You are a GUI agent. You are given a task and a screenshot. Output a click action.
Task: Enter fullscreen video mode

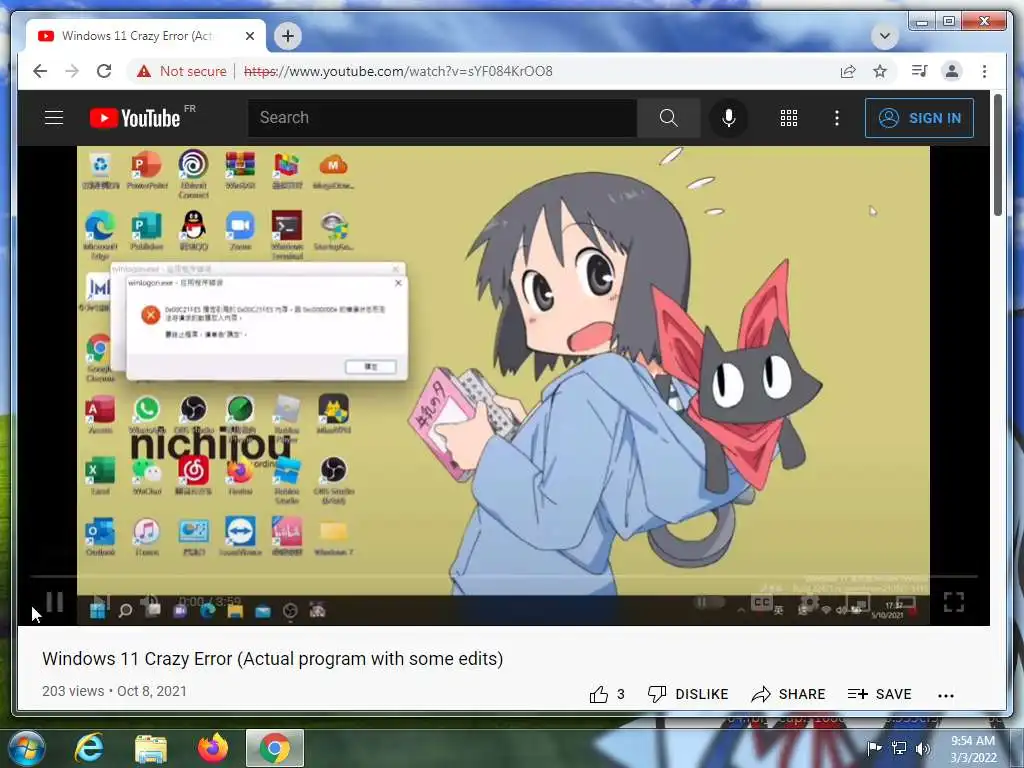tap(953, 601)
